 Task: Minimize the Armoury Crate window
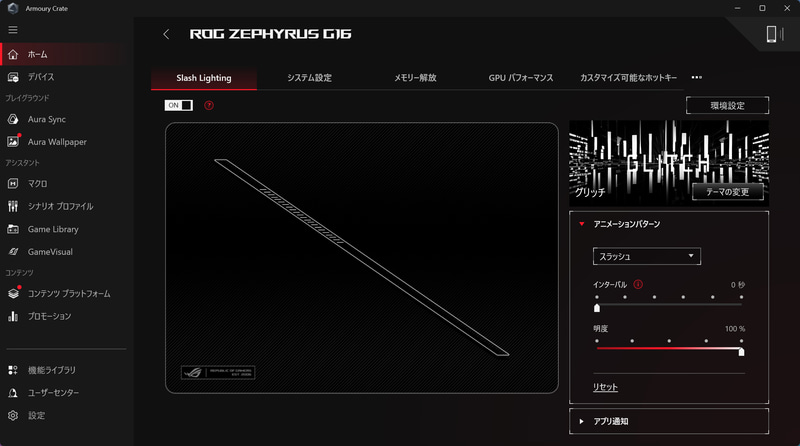coord(737,8)
